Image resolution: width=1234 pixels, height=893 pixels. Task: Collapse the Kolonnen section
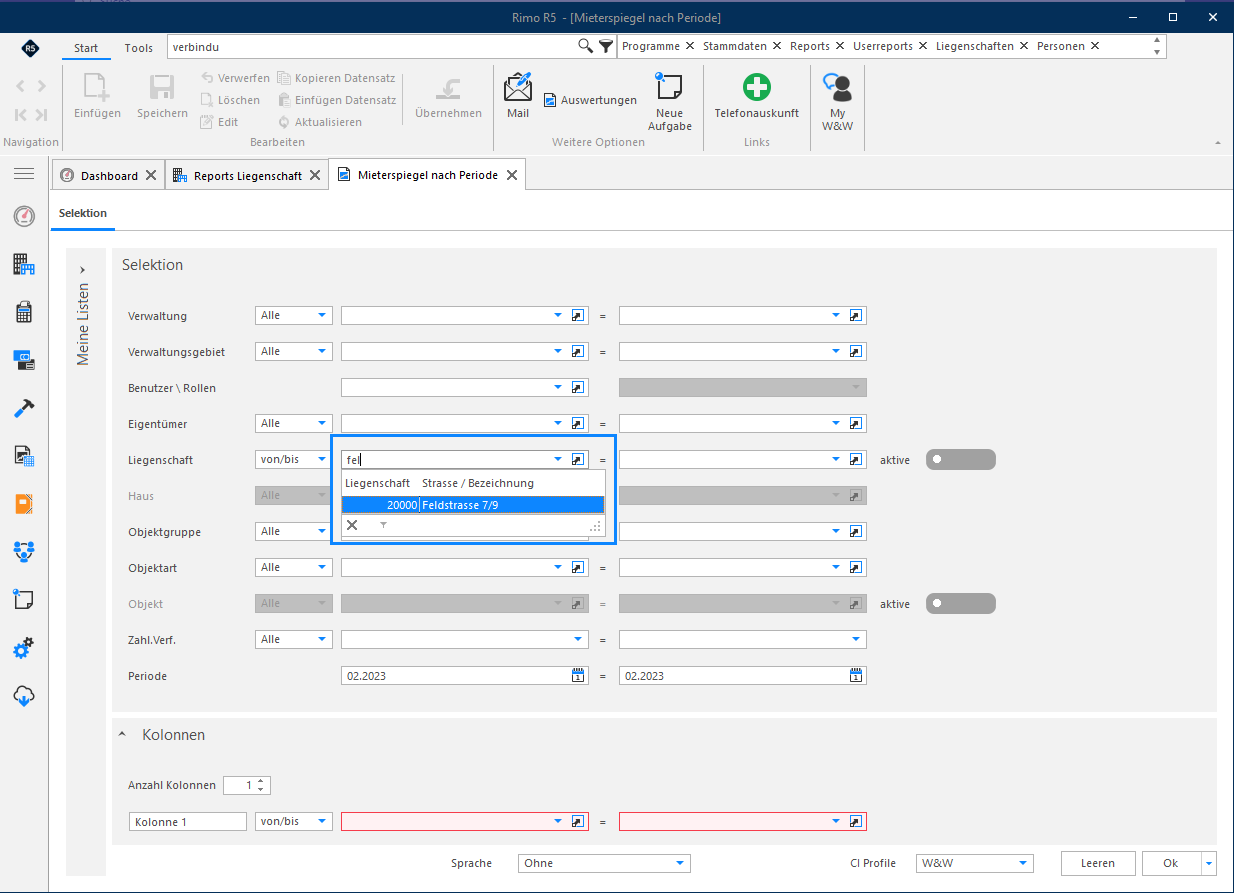tap(122, 734)
